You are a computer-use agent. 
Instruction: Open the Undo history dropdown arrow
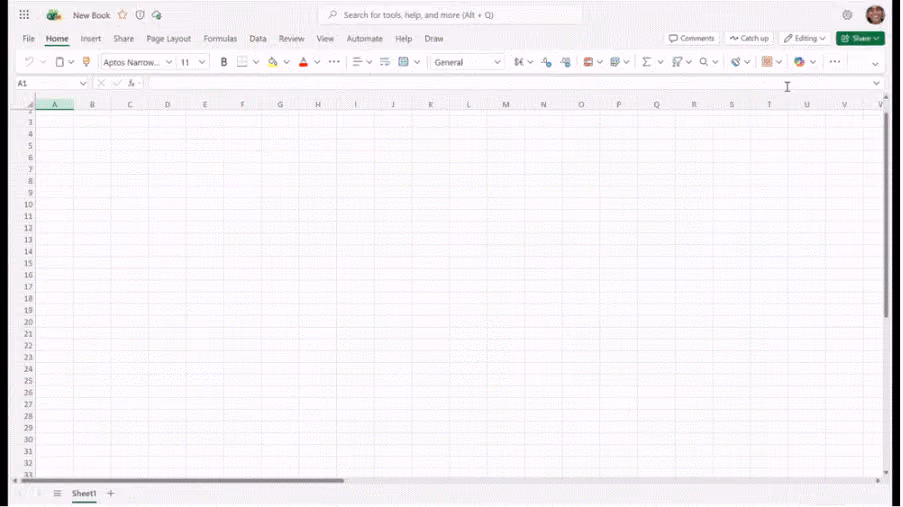(43, 62)
